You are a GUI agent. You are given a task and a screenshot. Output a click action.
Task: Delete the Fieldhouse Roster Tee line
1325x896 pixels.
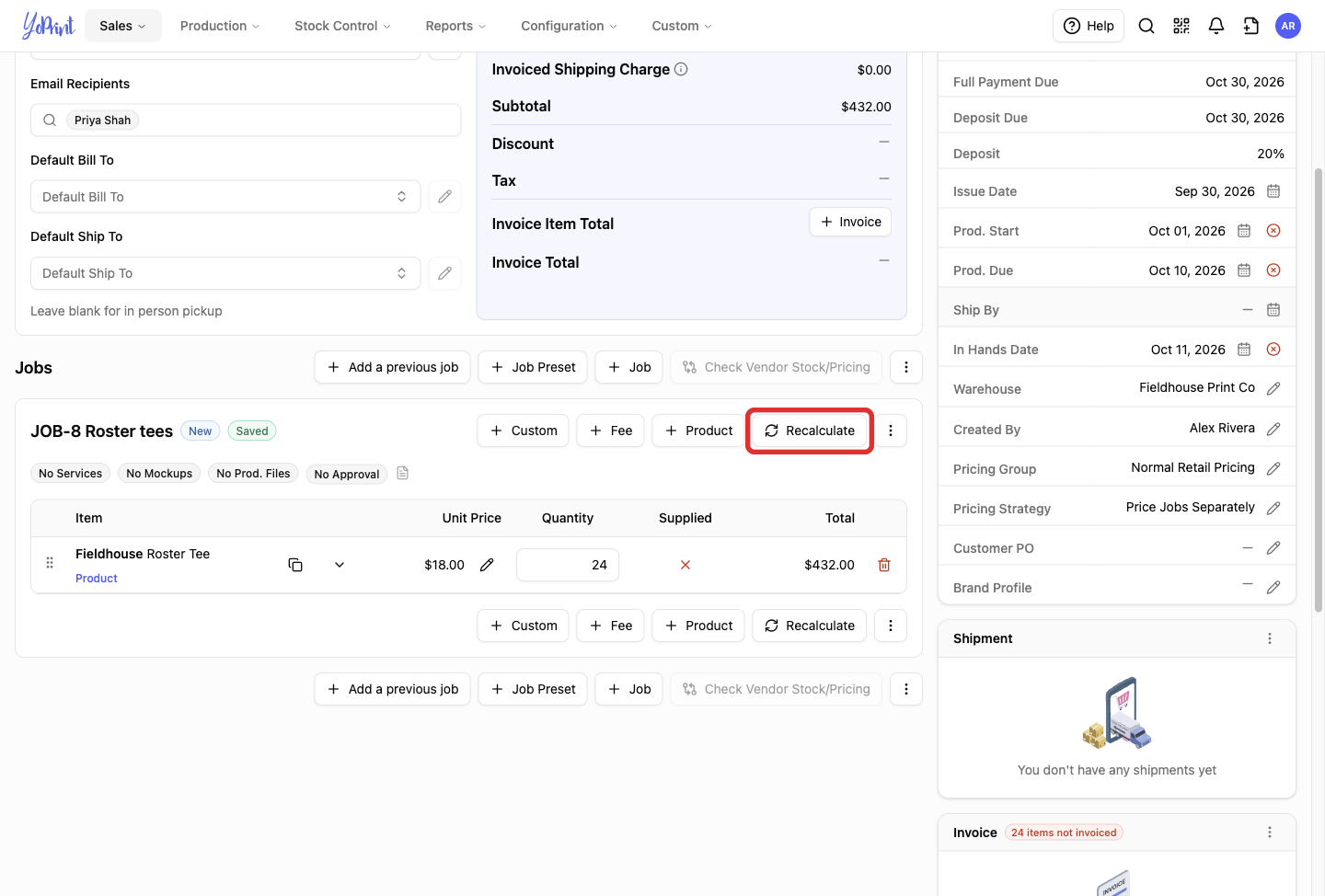[x=884, y=565]
